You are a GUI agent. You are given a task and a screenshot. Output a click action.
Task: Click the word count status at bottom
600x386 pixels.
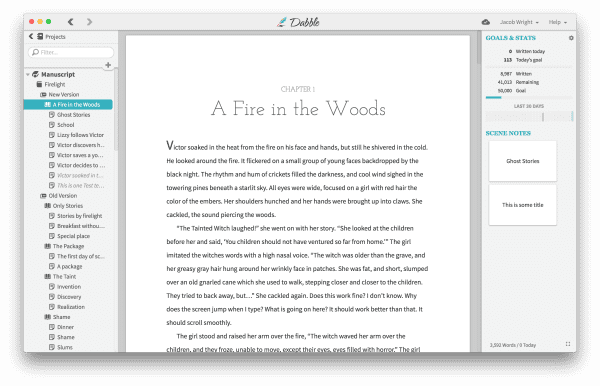(513, 345)
